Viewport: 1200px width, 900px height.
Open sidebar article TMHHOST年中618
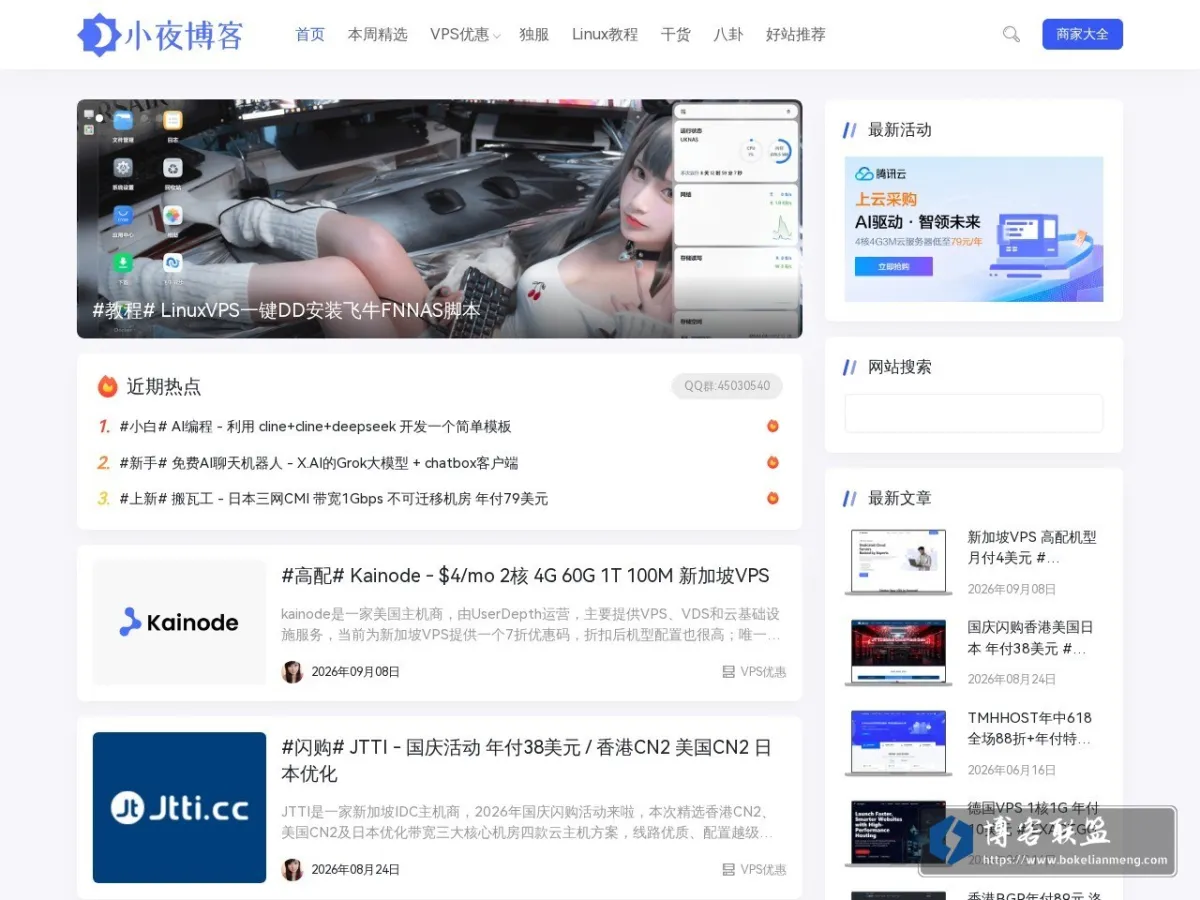1030,728
